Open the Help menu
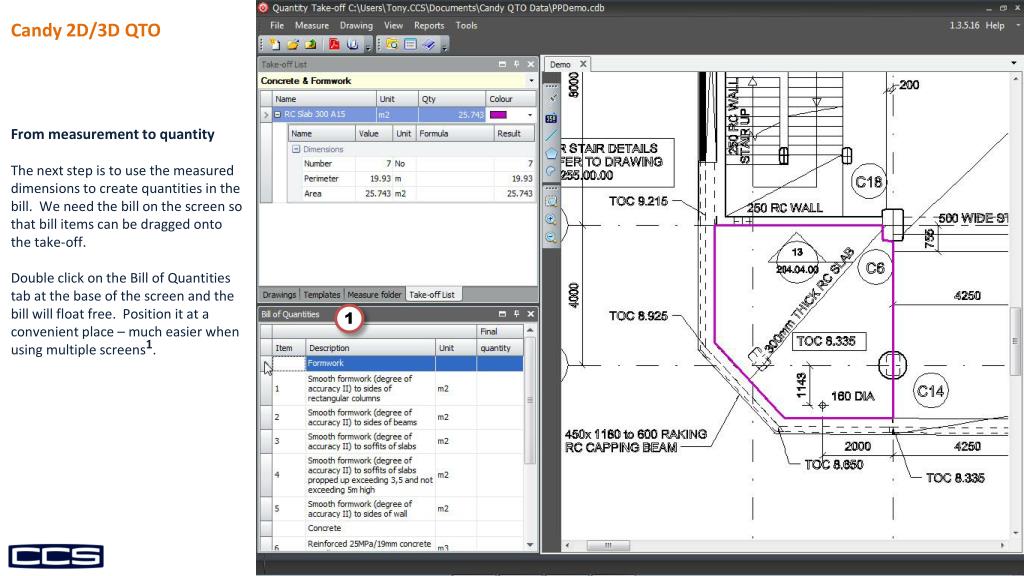 pyautogui.click(x=995, y=25)
